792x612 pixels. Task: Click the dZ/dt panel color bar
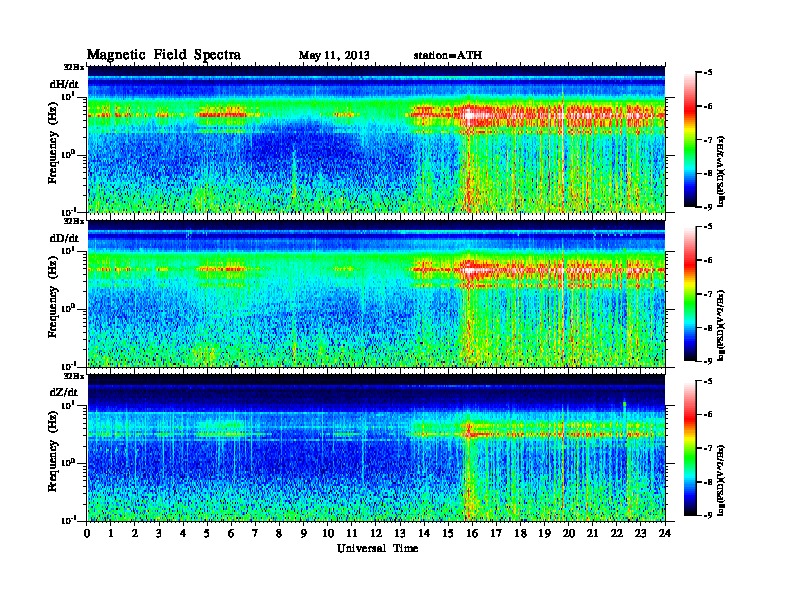tap(690, 448)
